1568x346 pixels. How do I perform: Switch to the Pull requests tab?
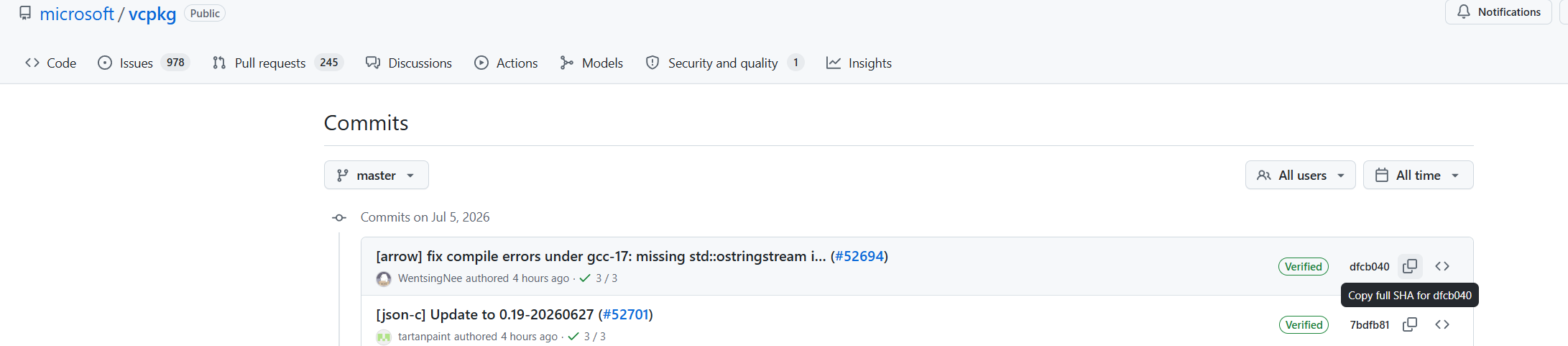(278, 63)
